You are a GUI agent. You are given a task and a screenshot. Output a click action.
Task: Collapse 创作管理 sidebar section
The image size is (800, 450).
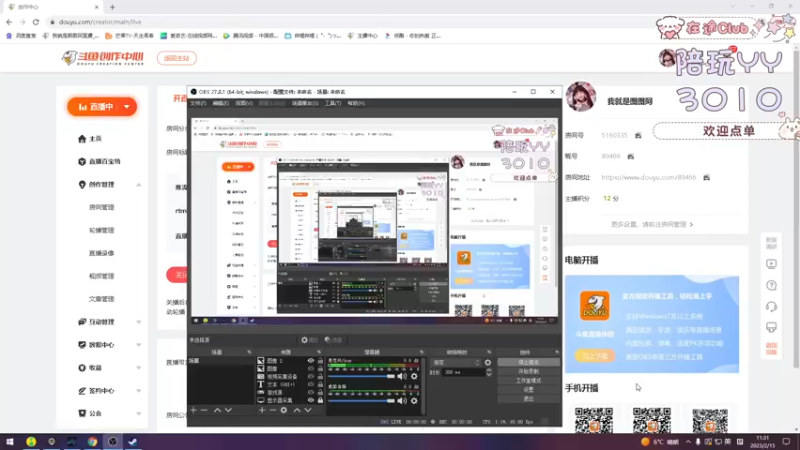[139, 185]
